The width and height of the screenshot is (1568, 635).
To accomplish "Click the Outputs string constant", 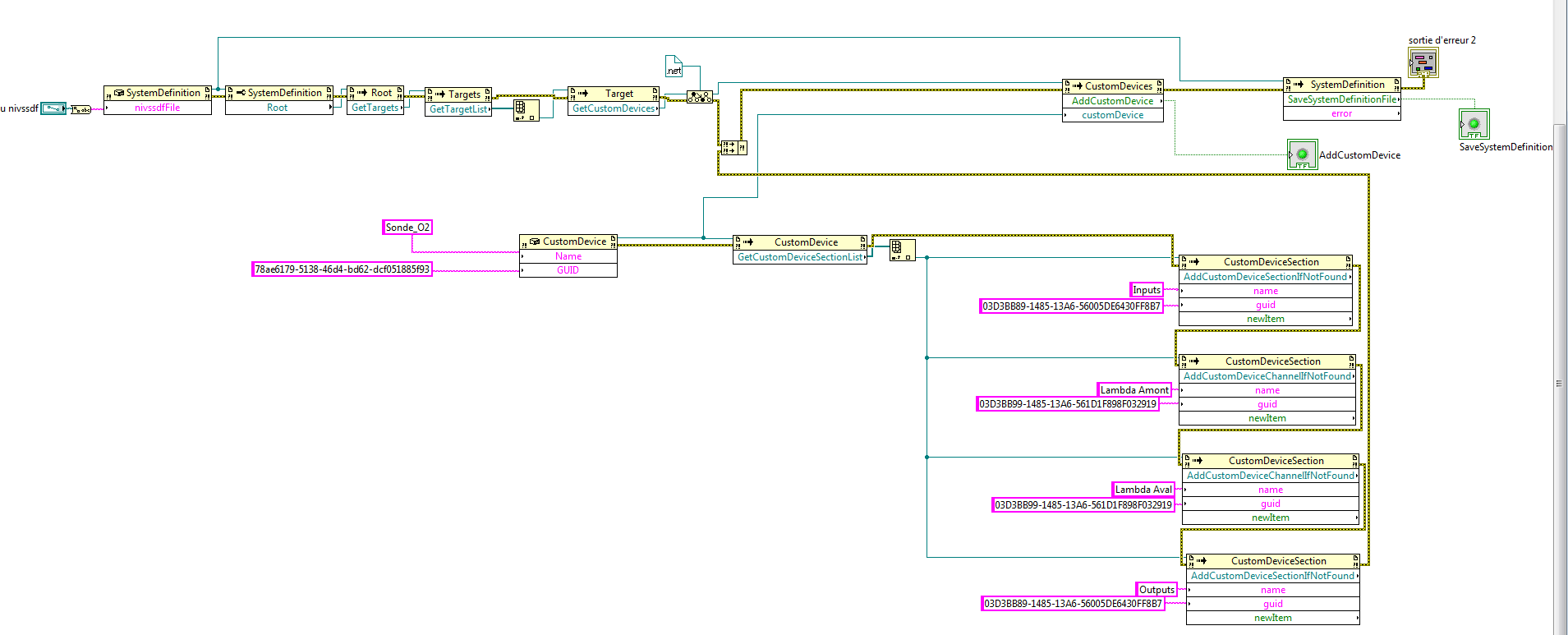I will [x=1156, y=590].
